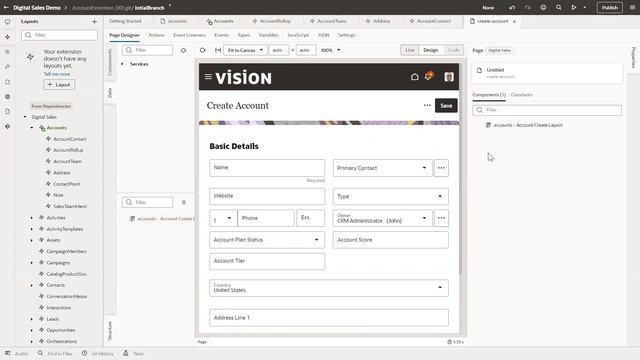Open the Audits panel in status bar
This screenshot has height=360, width=640.
tap(17, 353)
